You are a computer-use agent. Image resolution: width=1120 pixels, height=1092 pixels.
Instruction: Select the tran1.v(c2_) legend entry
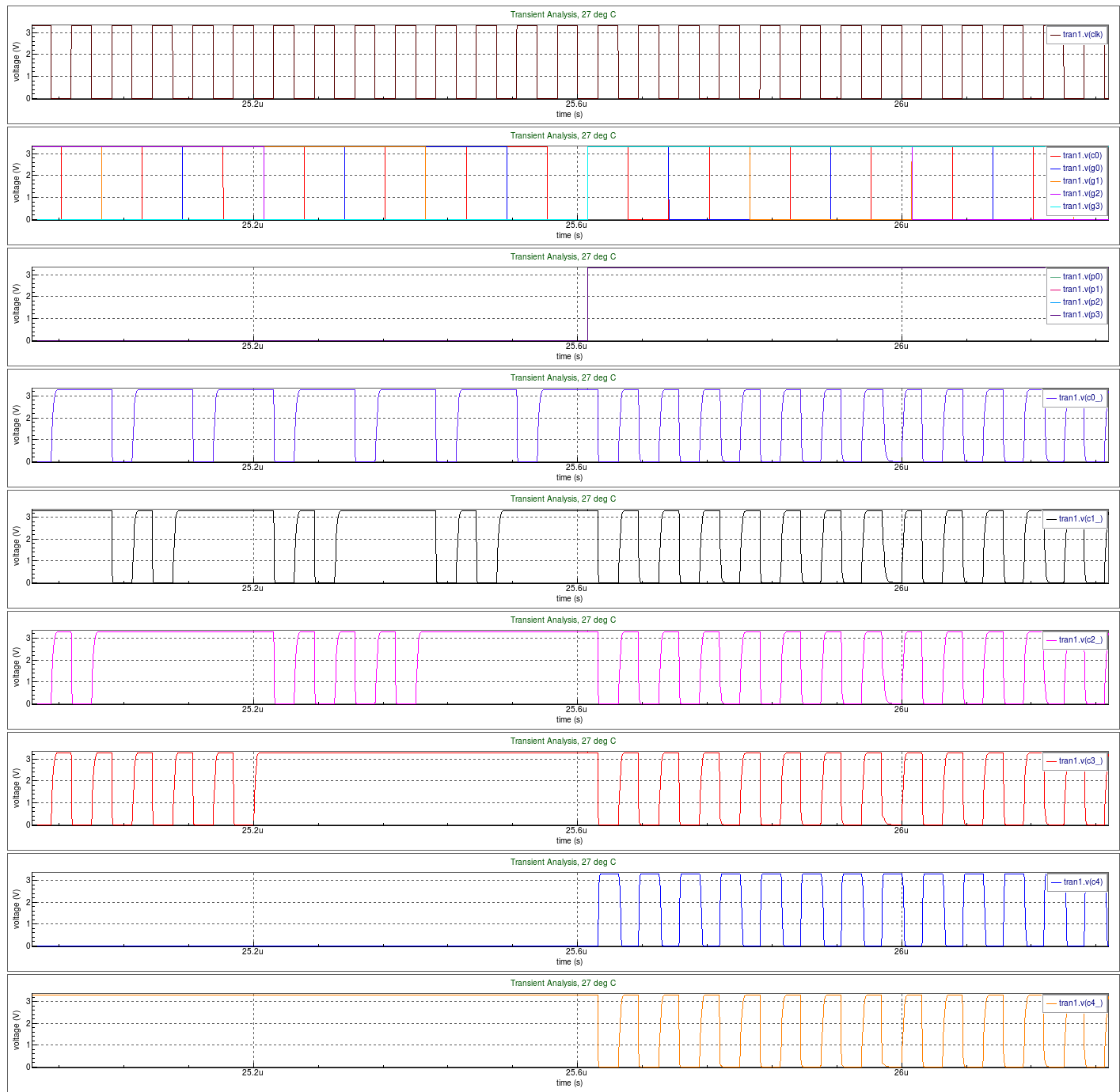pyautogui.click(x=1074, y=640)
